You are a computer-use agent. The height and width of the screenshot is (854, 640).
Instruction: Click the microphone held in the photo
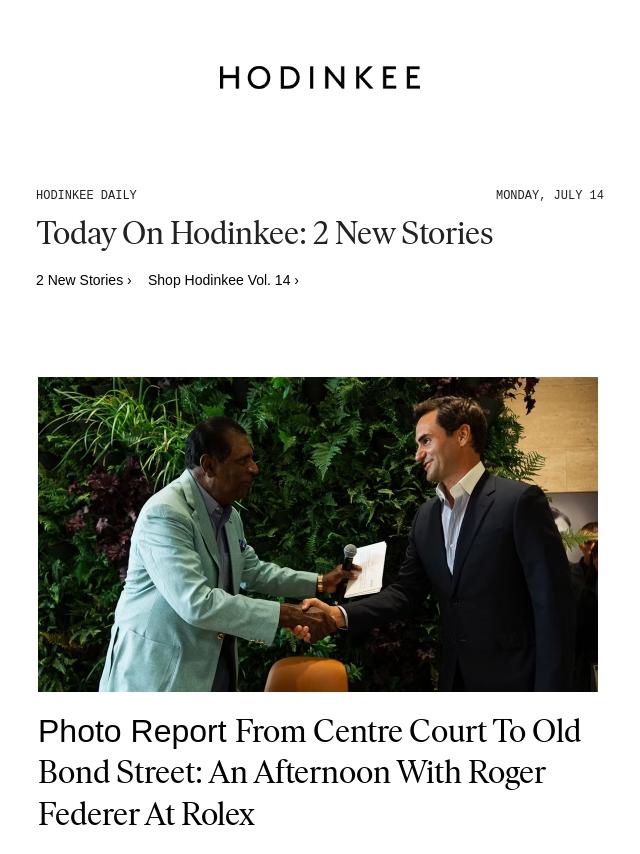(x=347, y=566)
